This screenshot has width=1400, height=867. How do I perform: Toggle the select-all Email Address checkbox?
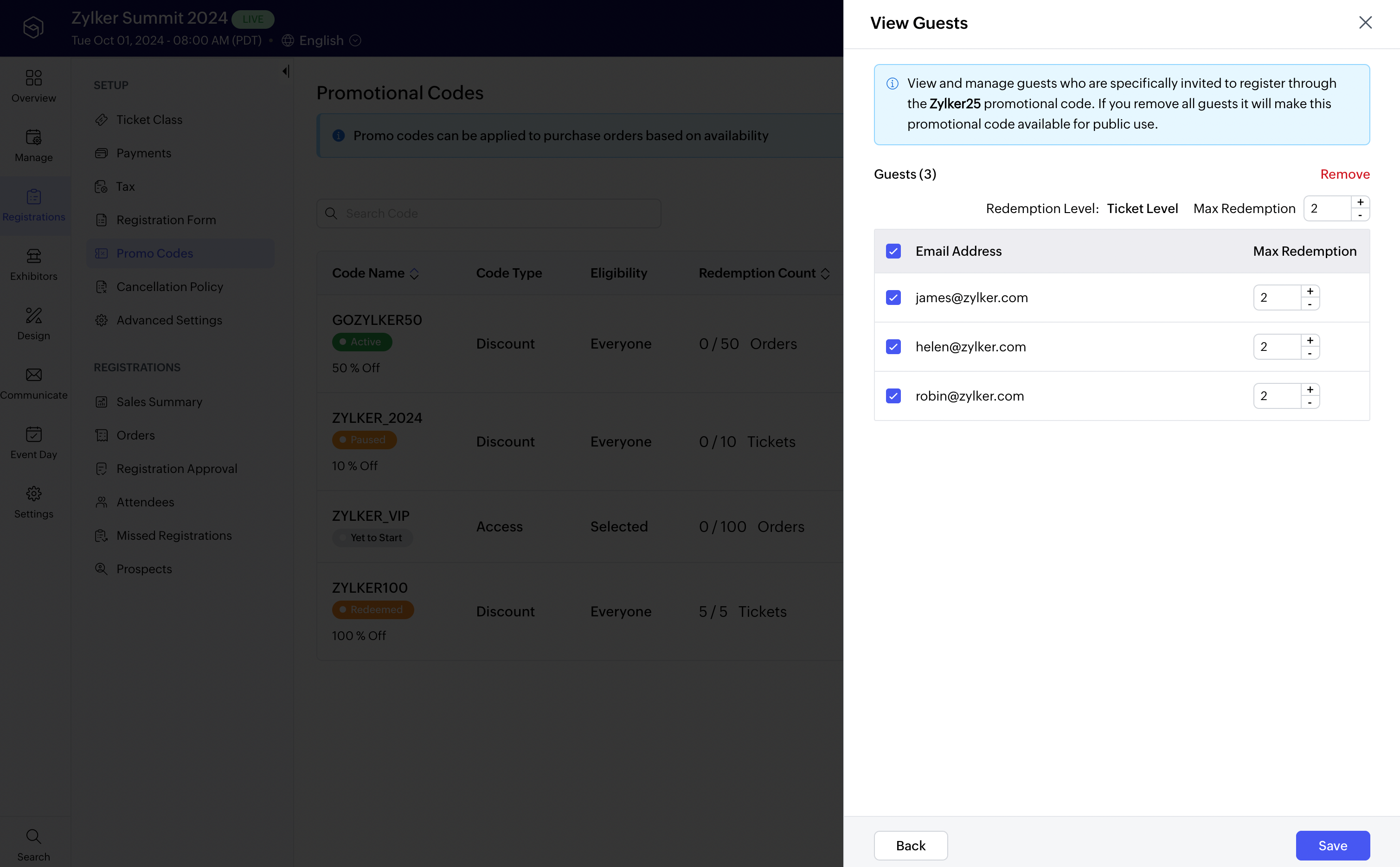click(x=893, y=251)
